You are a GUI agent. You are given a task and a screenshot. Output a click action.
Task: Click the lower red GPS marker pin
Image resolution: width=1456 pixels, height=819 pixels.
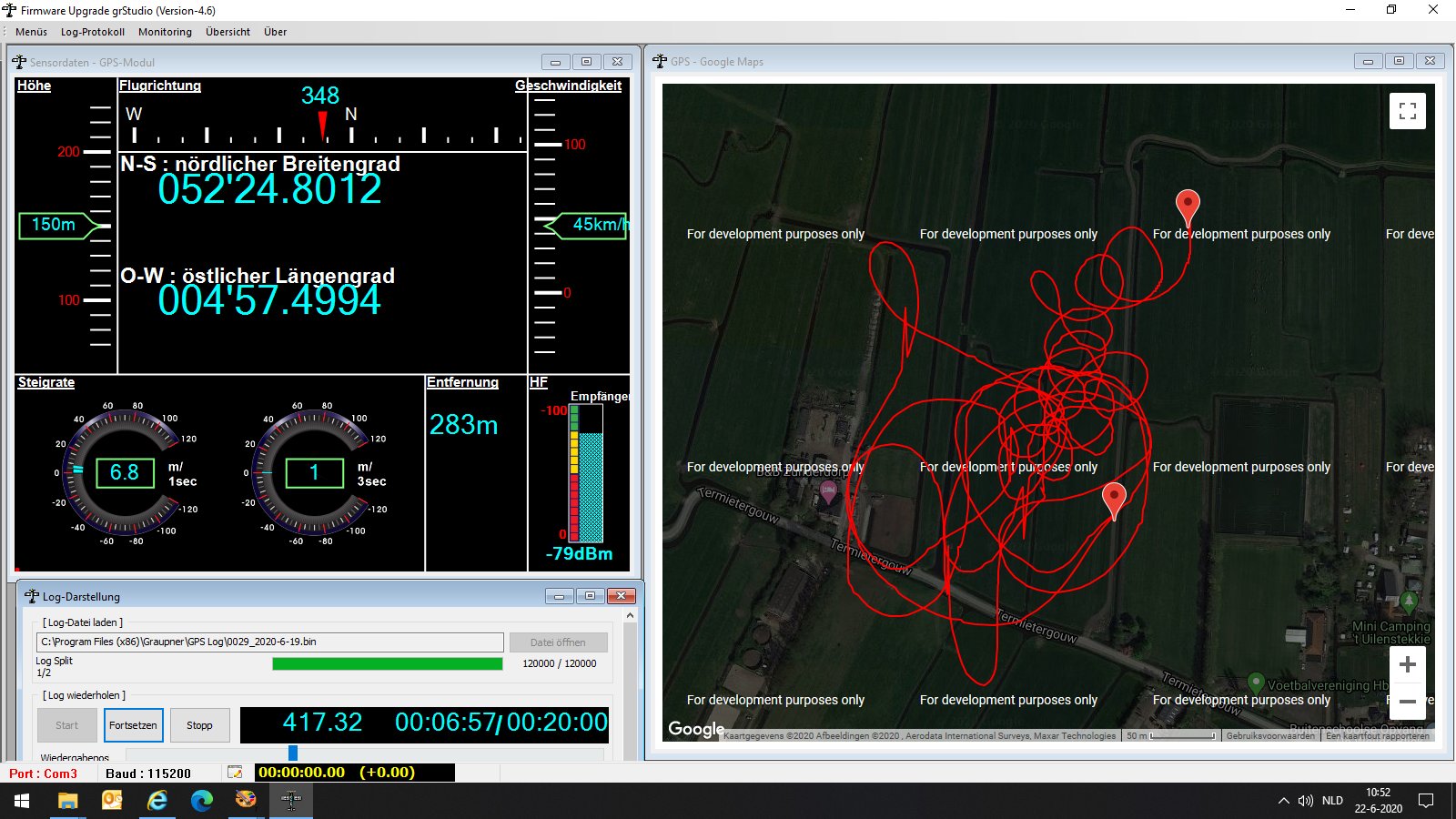1114,501
